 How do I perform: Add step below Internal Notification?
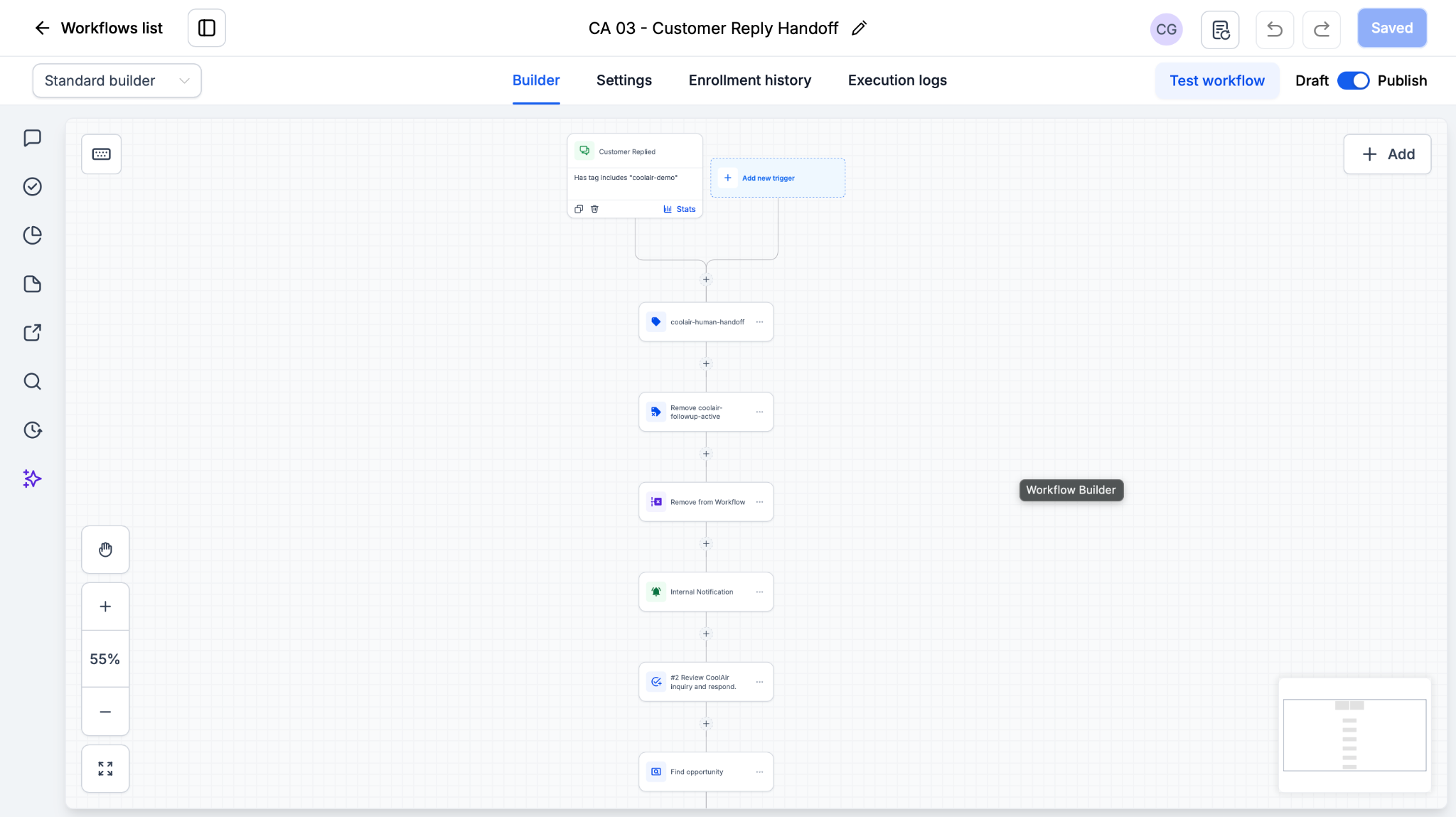pyautogui.click(x=706, y=634)
